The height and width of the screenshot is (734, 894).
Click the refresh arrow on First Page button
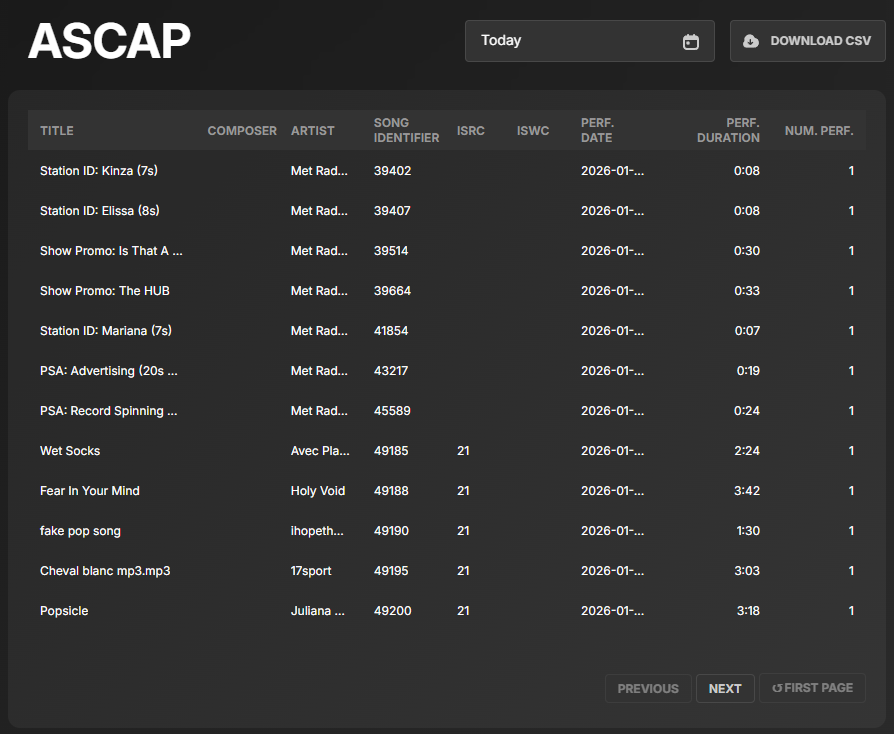click(x=777, y=688)
